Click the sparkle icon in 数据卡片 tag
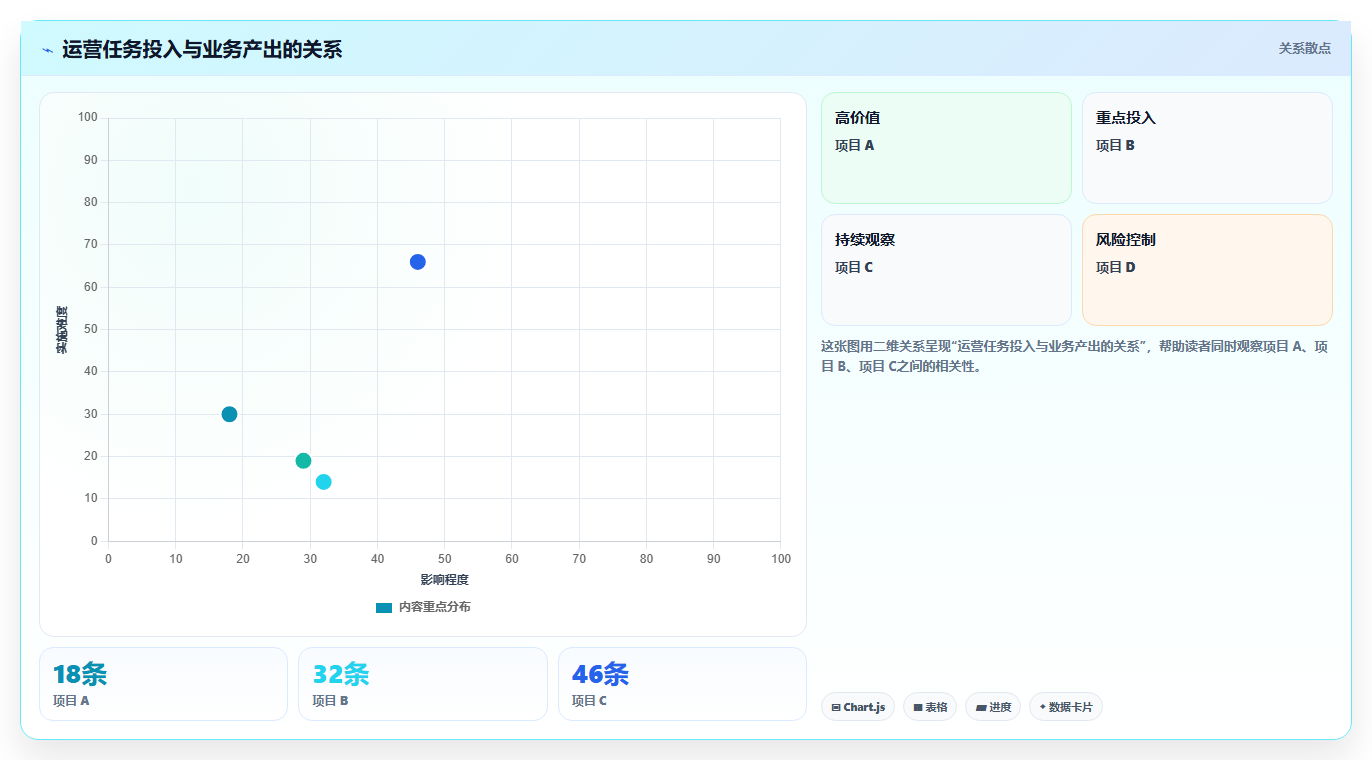1372x760 pixels. (x=1043, y=707)
